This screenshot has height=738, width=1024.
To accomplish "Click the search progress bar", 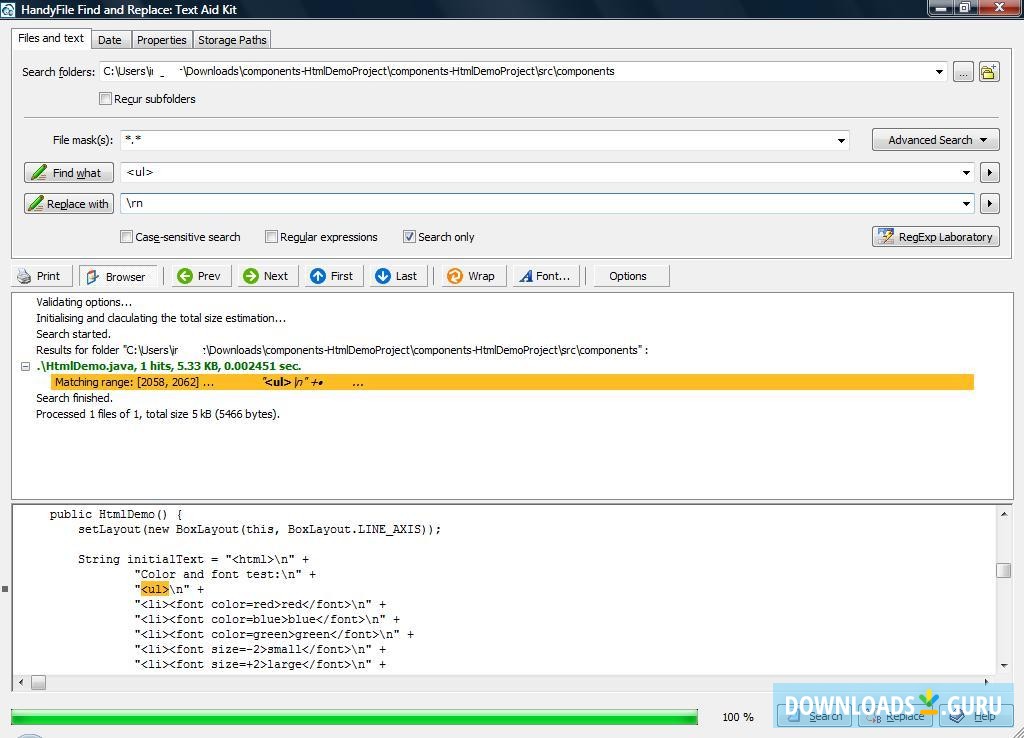I will [355, 716].
